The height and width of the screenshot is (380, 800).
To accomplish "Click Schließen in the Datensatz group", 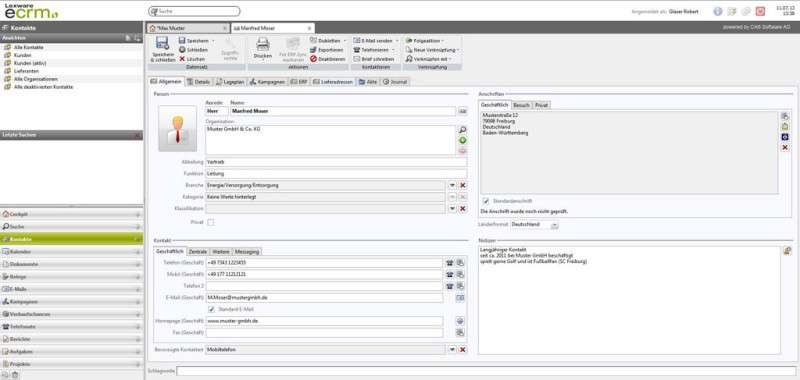I will [x=193, y=49].
